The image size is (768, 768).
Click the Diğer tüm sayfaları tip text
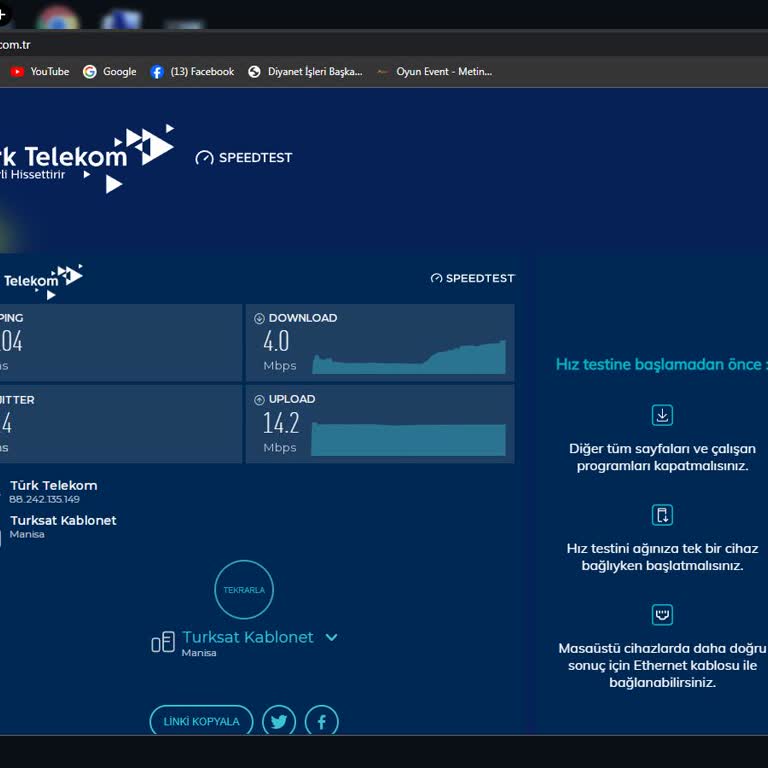(x=662, y=457)
